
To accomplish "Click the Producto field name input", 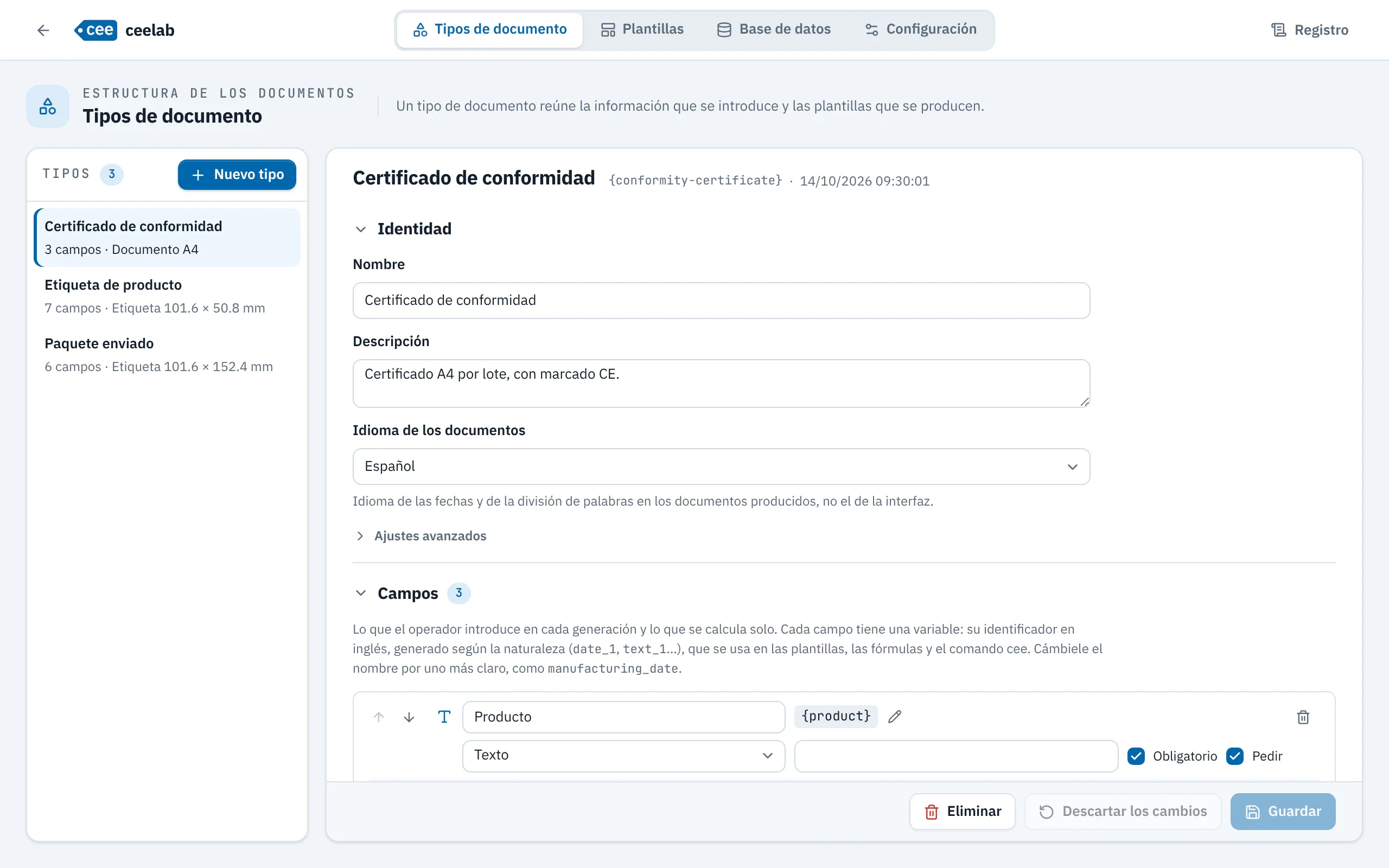I will (623, 717).
